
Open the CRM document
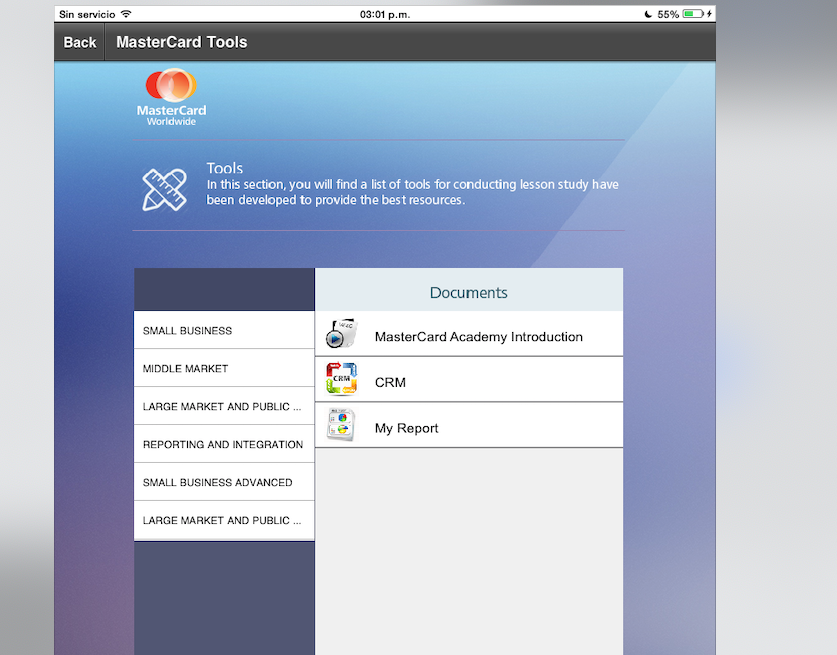(469, 380)
